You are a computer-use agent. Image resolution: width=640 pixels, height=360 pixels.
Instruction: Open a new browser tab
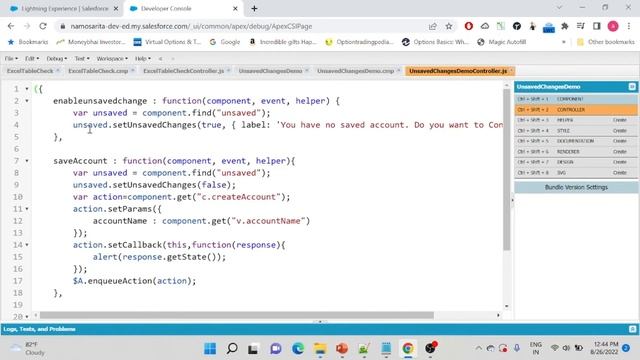(254, 9)
